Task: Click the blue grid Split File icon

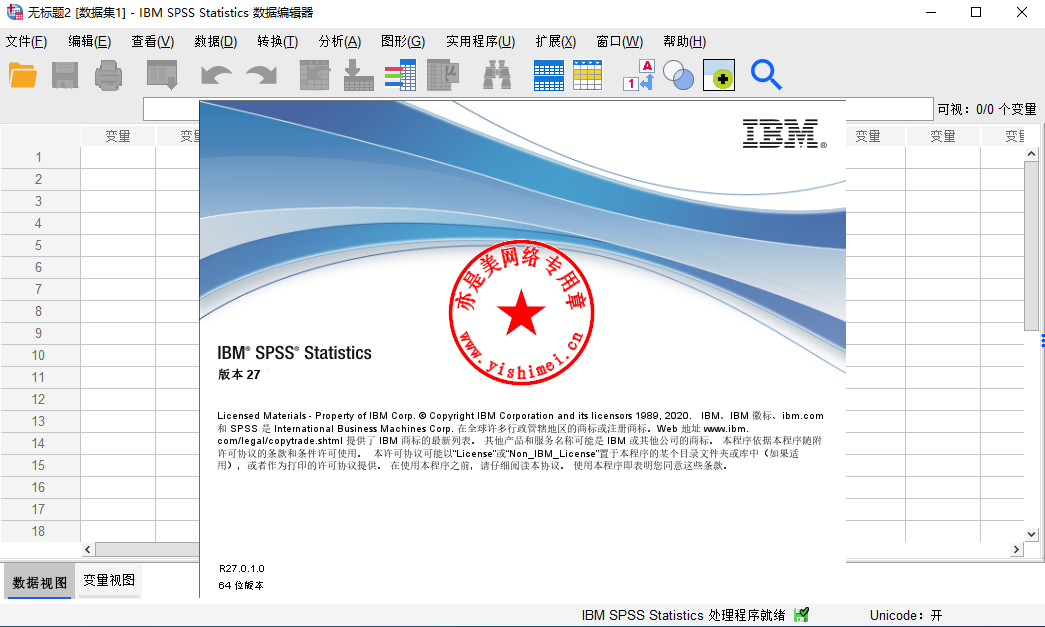Action: point(549,75)
